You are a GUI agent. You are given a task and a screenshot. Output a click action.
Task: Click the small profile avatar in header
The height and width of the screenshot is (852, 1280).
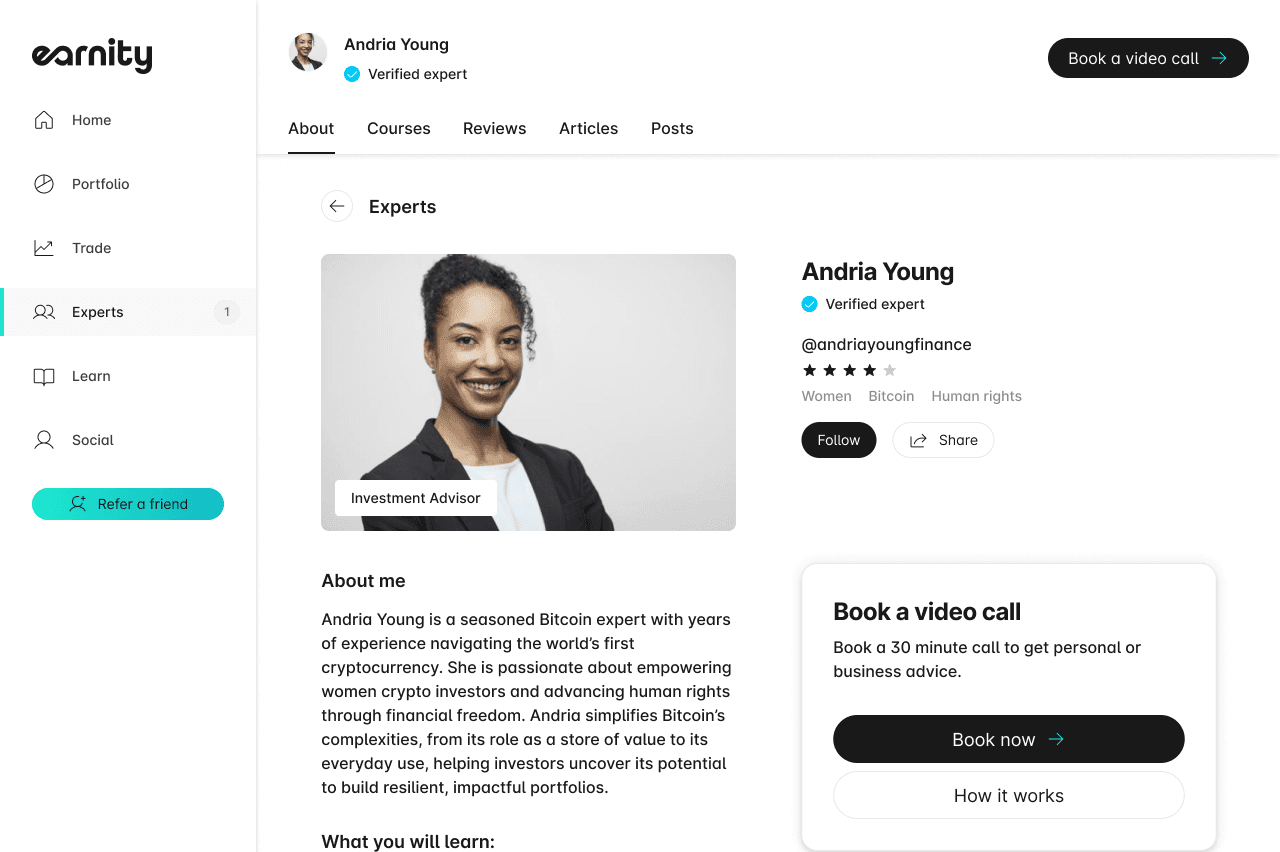(308, 52)
